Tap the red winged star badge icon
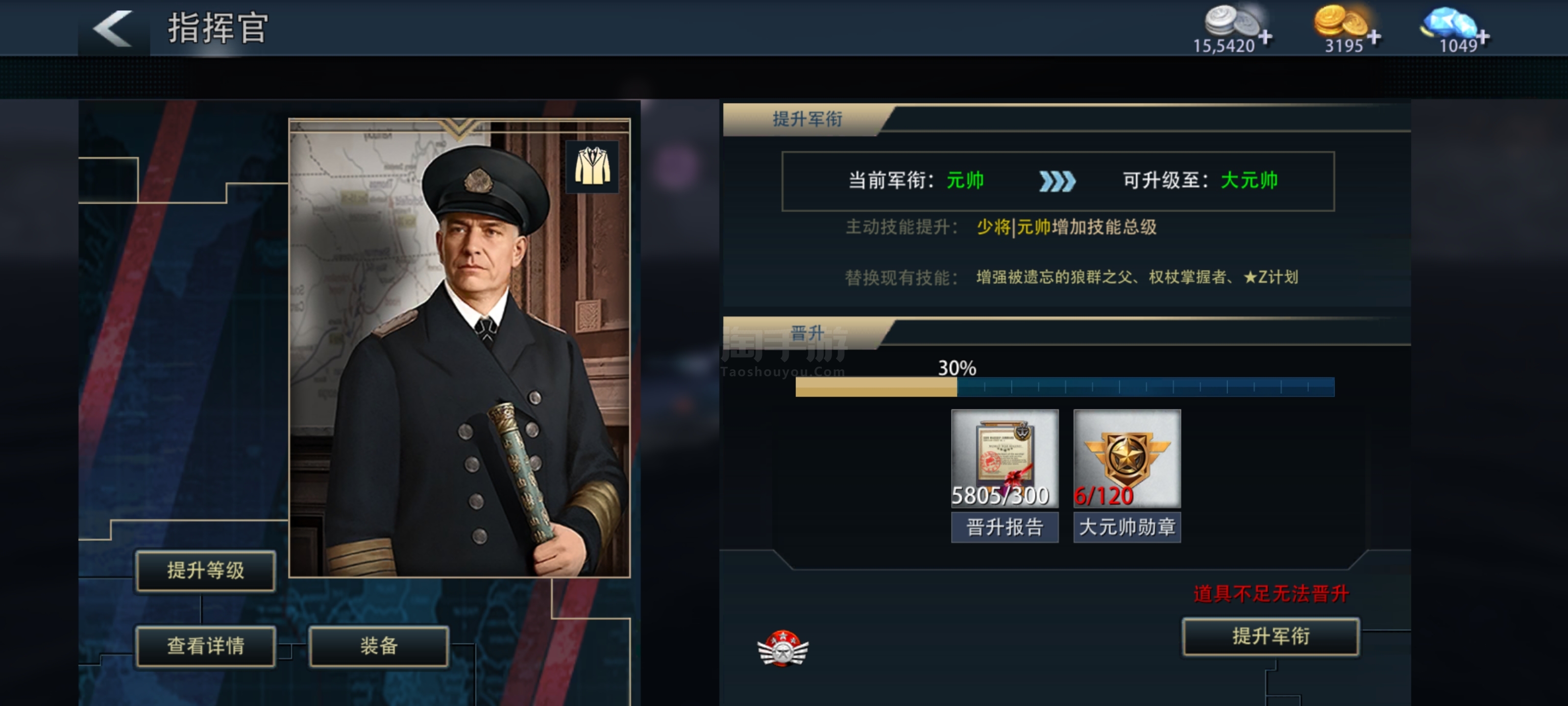 pyautogui.click(x=783, y=648)
